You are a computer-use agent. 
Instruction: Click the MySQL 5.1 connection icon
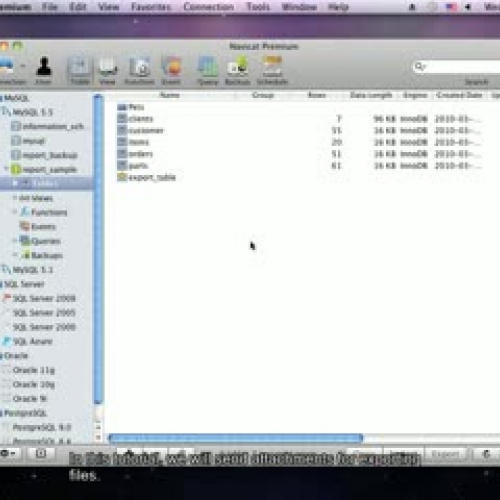[x=7, y=269]
